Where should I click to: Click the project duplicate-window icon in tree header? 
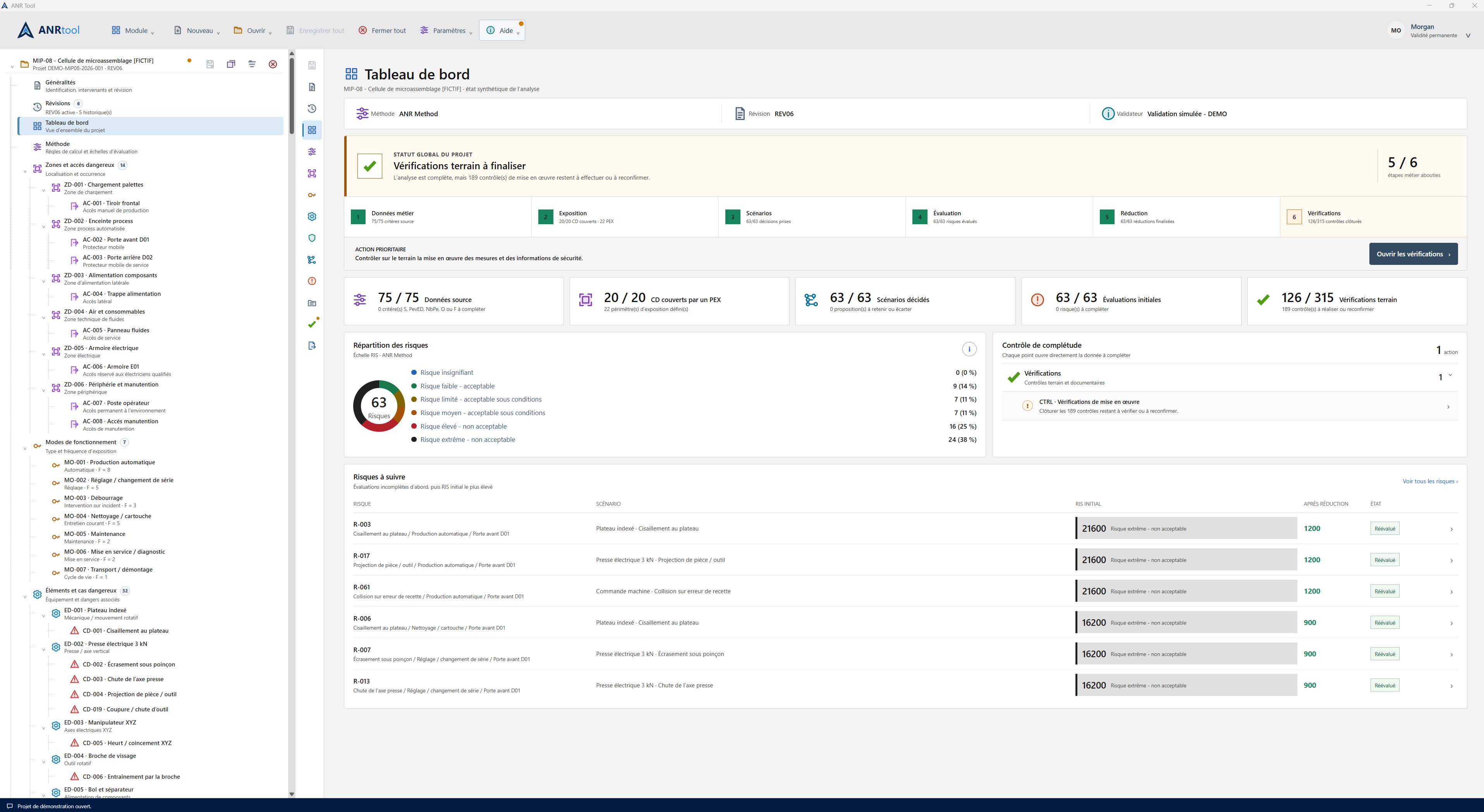click(x=231, y=64)
